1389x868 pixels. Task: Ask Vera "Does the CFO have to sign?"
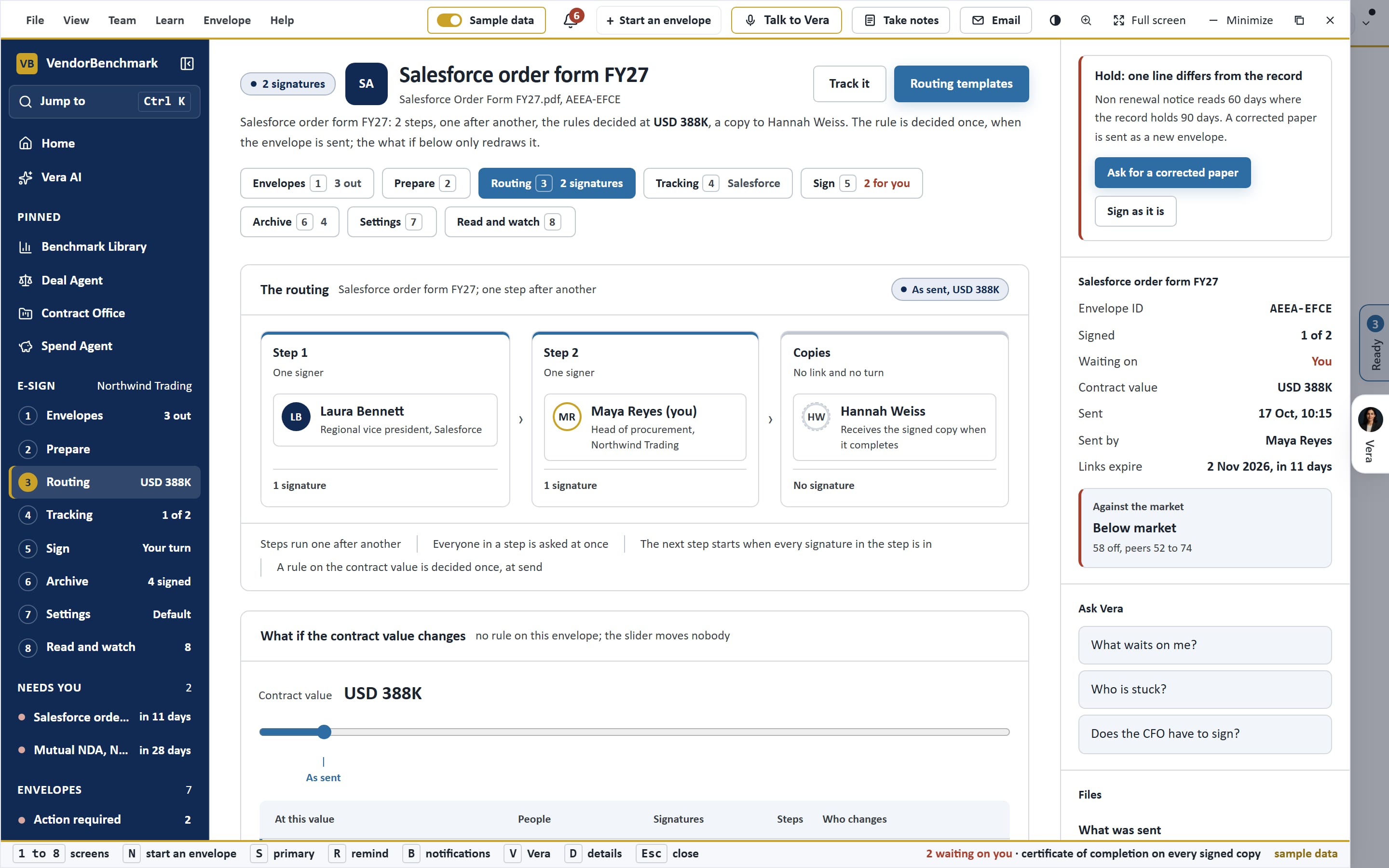point(1204,733)
